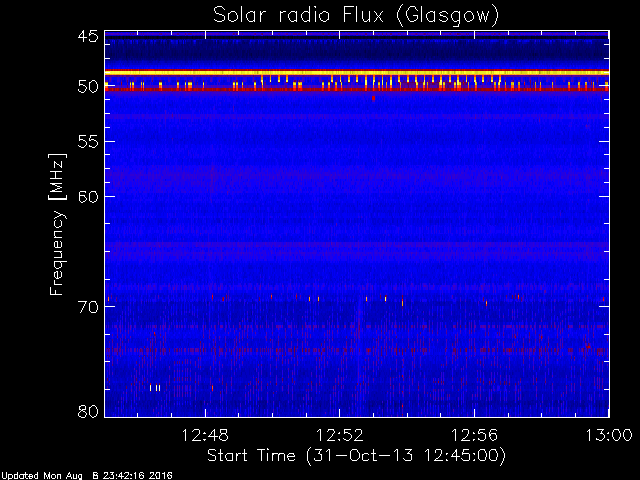
Task: Click the '12:56' time tick label
Action: [474, 435]
